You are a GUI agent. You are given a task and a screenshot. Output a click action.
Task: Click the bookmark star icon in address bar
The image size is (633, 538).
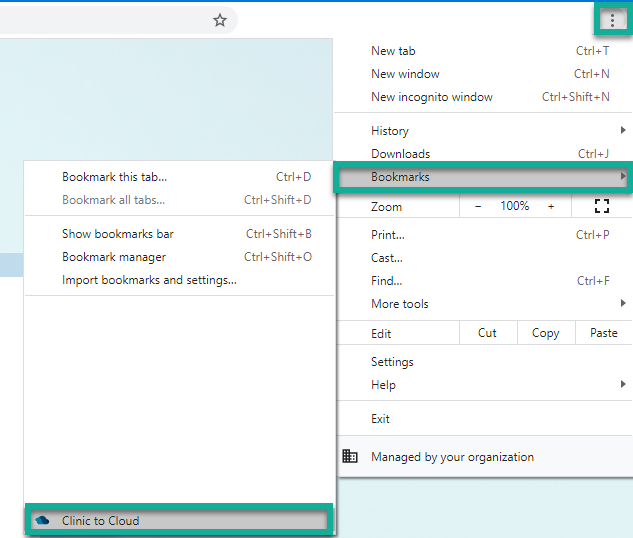click(x=220, y=20)
